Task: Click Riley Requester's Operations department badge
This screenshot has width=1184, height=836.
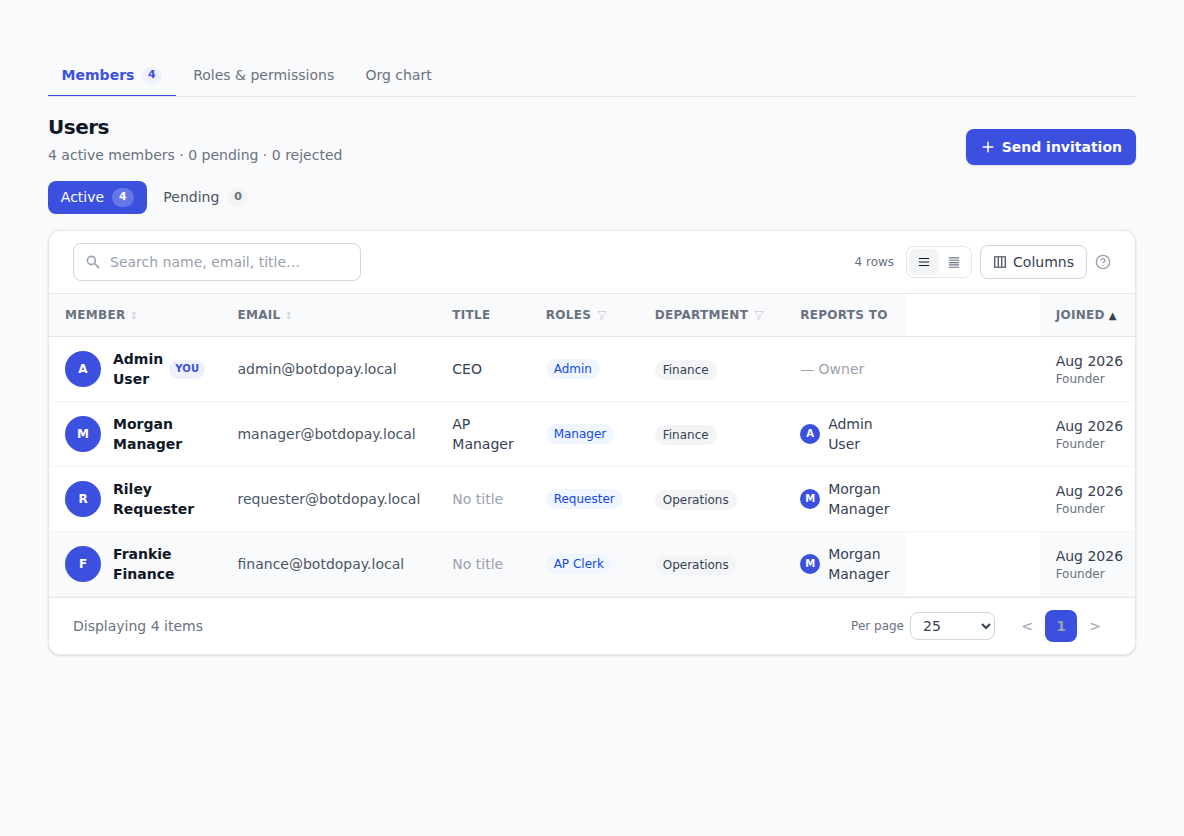Action: (x=695, y=499)
